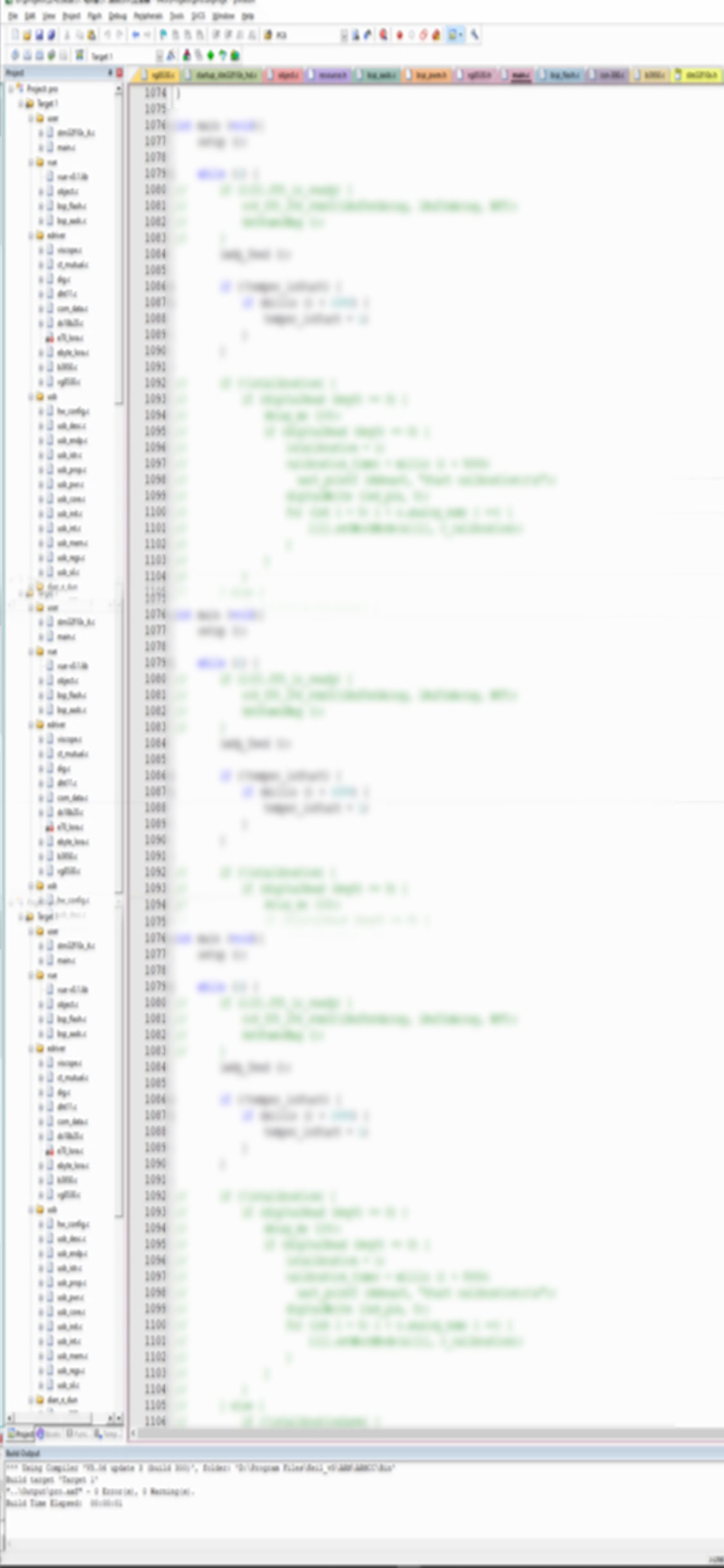
Task: Click the Manage Run-Time Environment green diamond icon
Action: 210,56
